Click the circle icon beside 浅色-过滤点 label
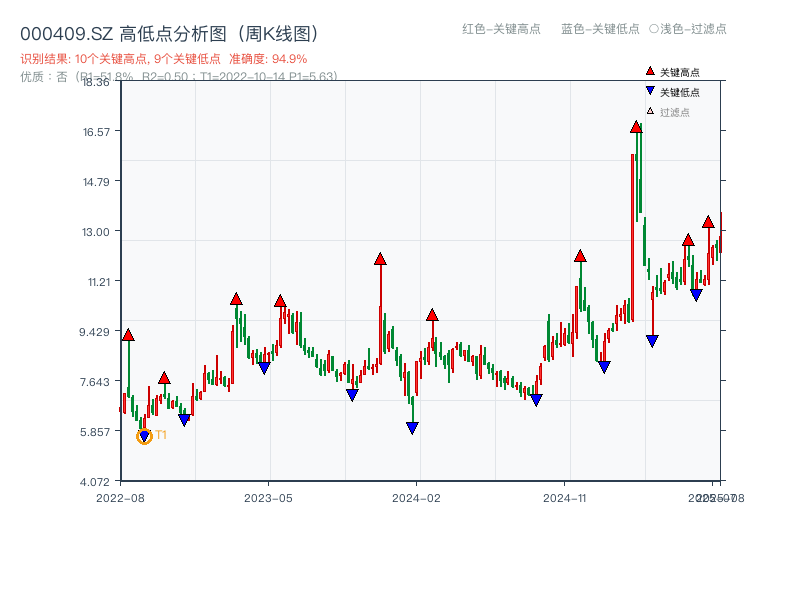 [x=654, y=30]
